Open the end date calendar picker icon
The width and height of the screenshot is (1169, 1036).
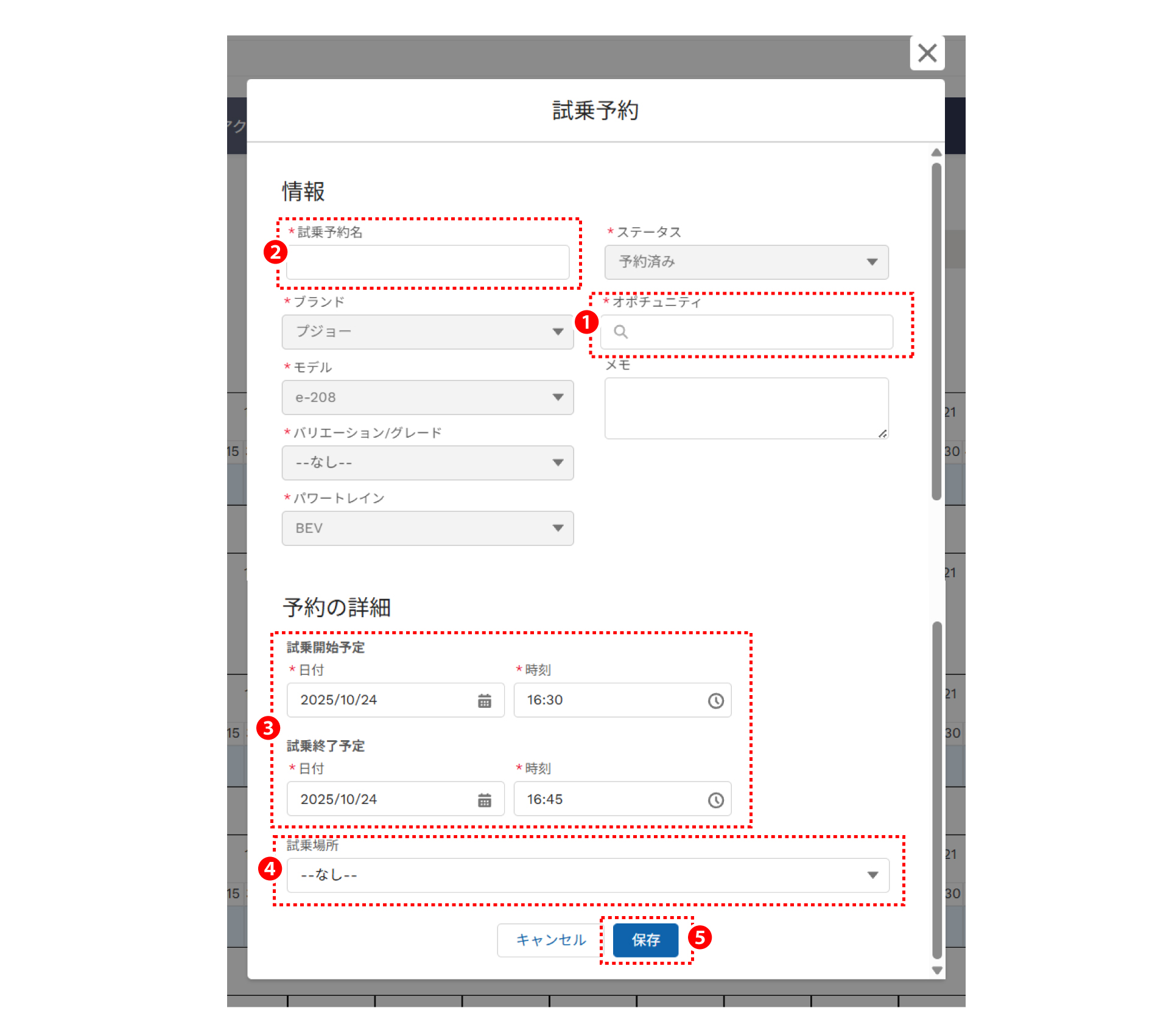(484, 800)
